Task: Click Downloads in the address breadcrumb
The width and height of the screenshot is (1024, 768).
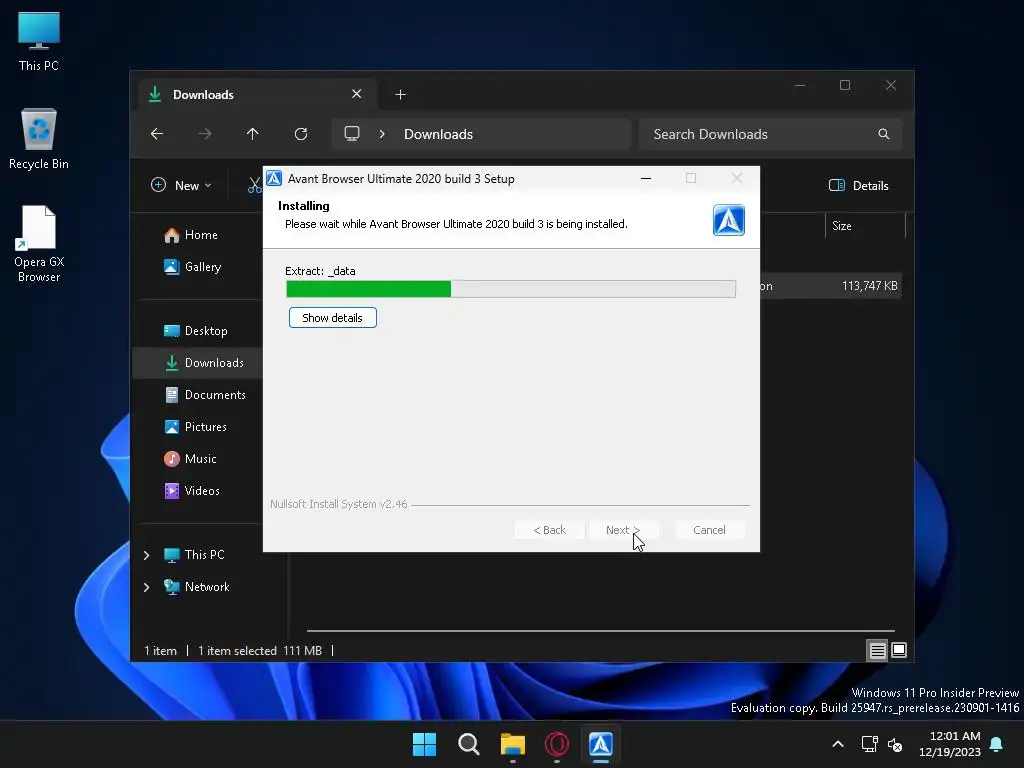Action: pyautogui.click(x=438, y=134)
